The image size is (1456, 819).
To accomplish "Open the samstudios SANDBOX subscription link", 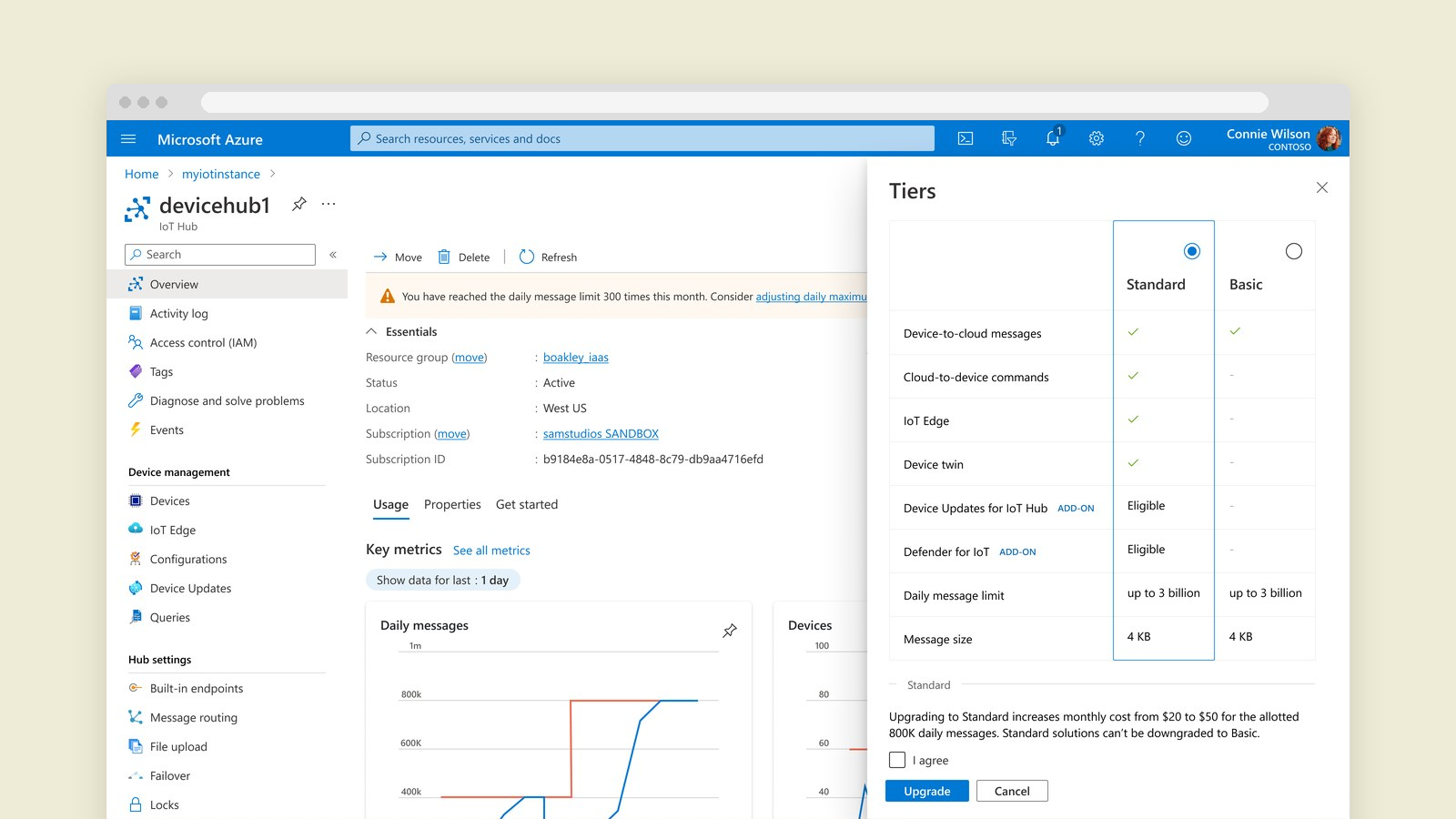I will pyautogui.click(x=601, y=434).
